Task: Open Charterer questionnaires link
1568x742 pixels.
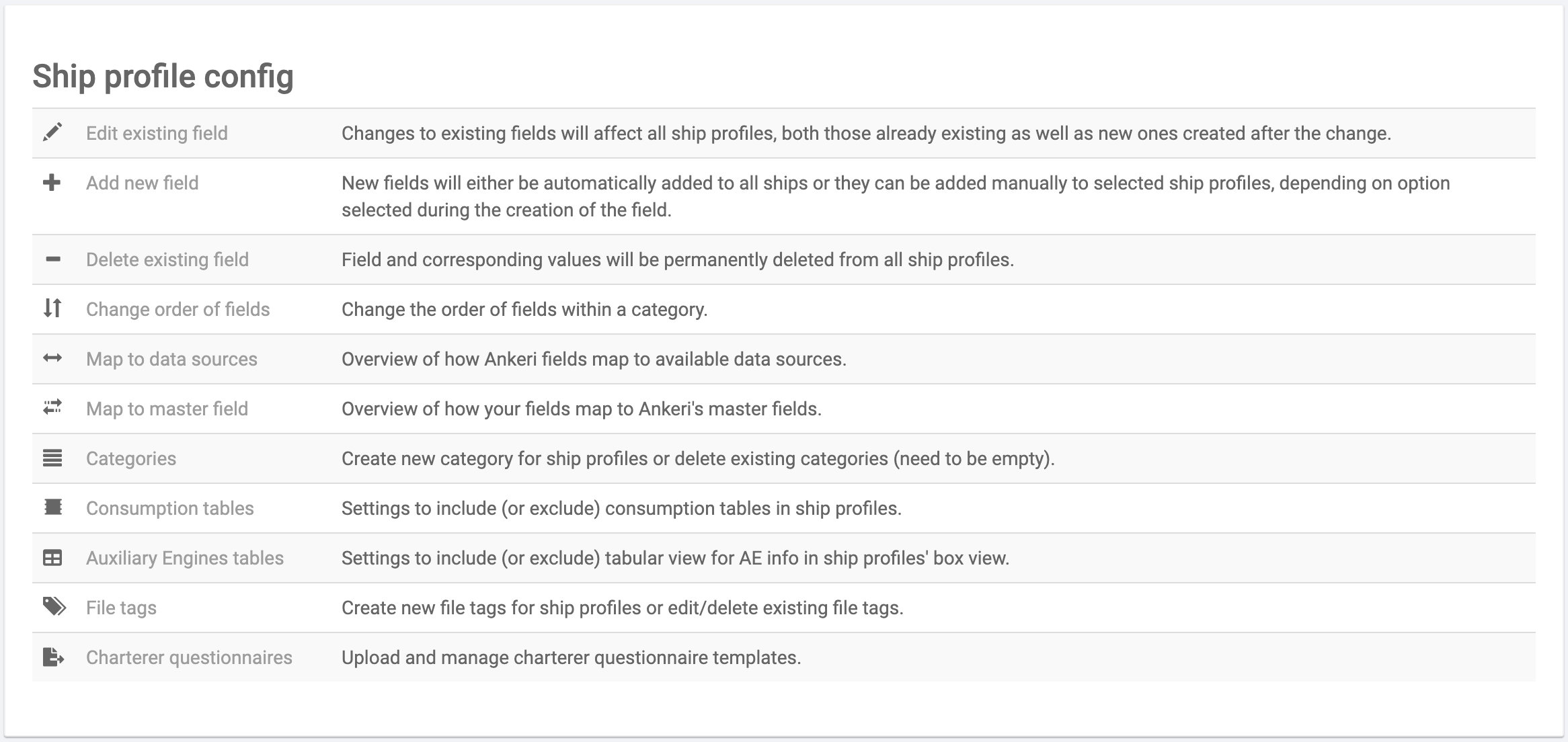Action: (189, 657)
